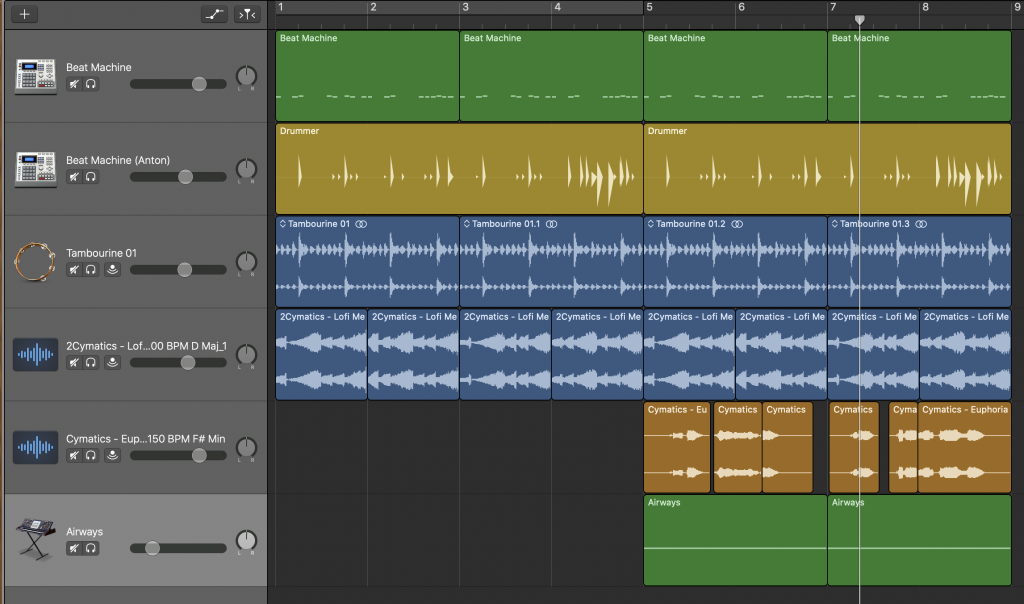Image resolution: width=1024 pixels, height=604 pixels.
Task: Enable input monitoring on the Cymatics Lofi track
Action: (113, 362)
